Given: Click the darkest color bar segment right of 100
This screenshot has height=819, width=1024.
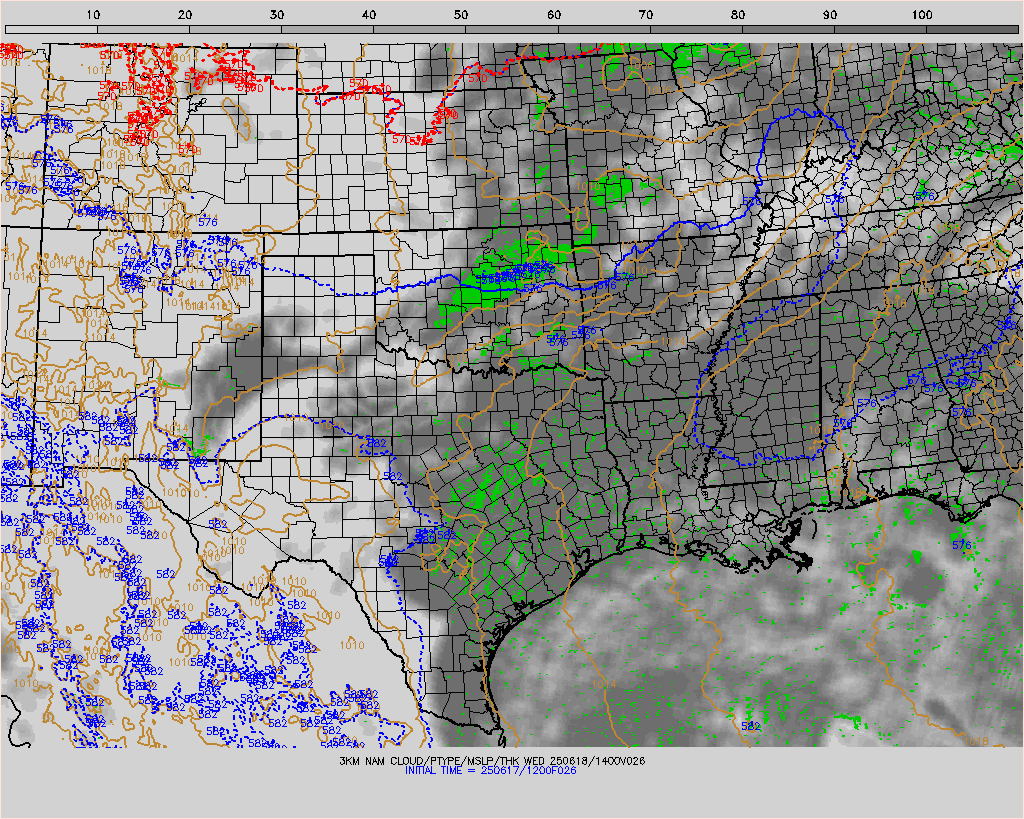Looking at the screenshot, I should tap(972, 29).
